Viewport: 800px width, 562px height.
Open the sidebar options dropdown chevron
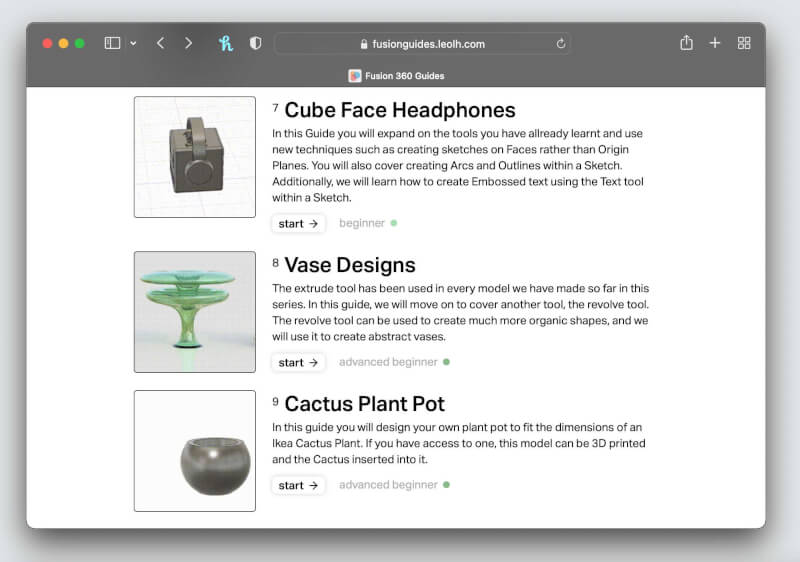pyautogui.click(x=133, y=44)
